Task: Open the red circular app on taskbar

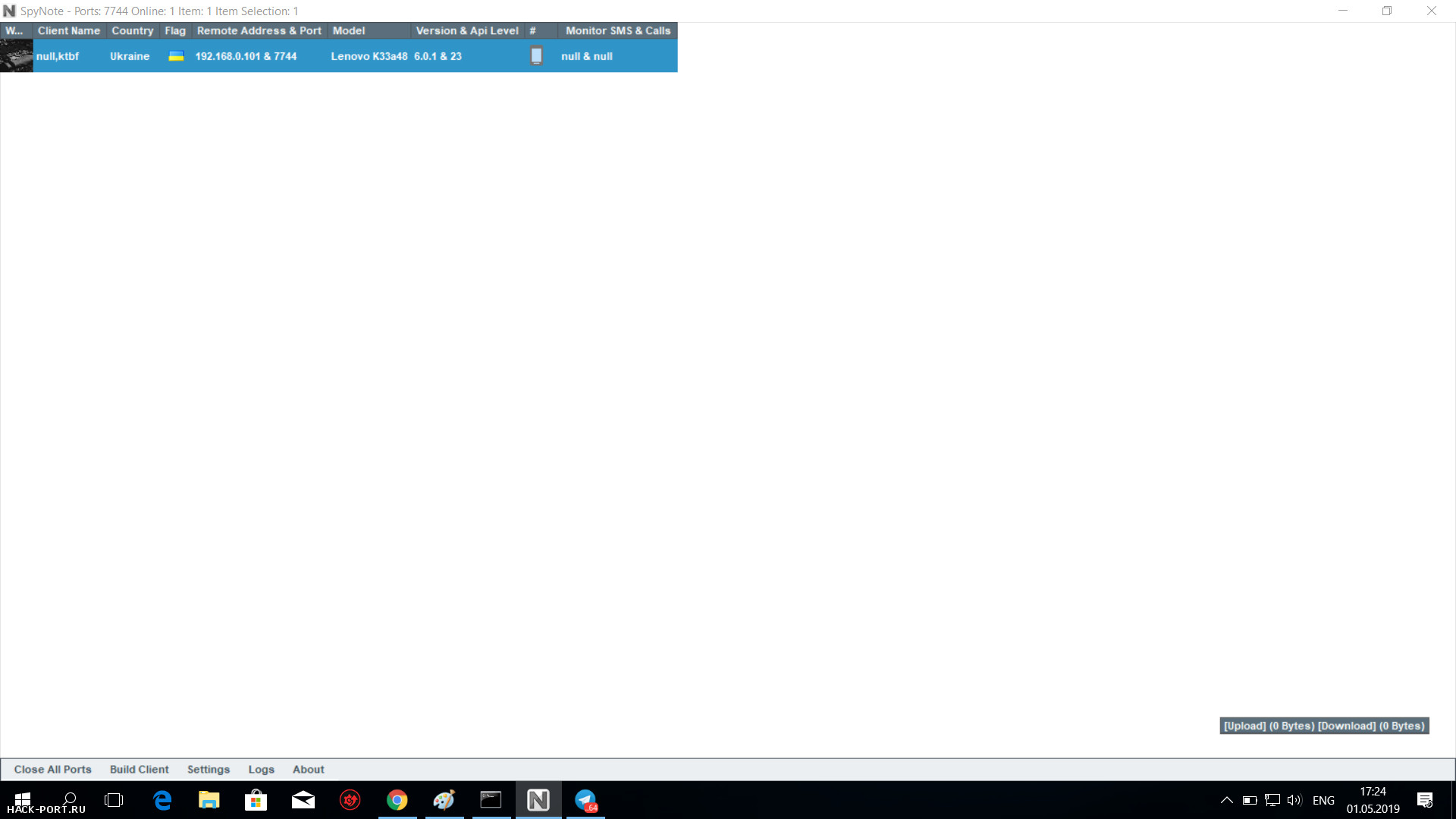Action: (x=350, y=800)
